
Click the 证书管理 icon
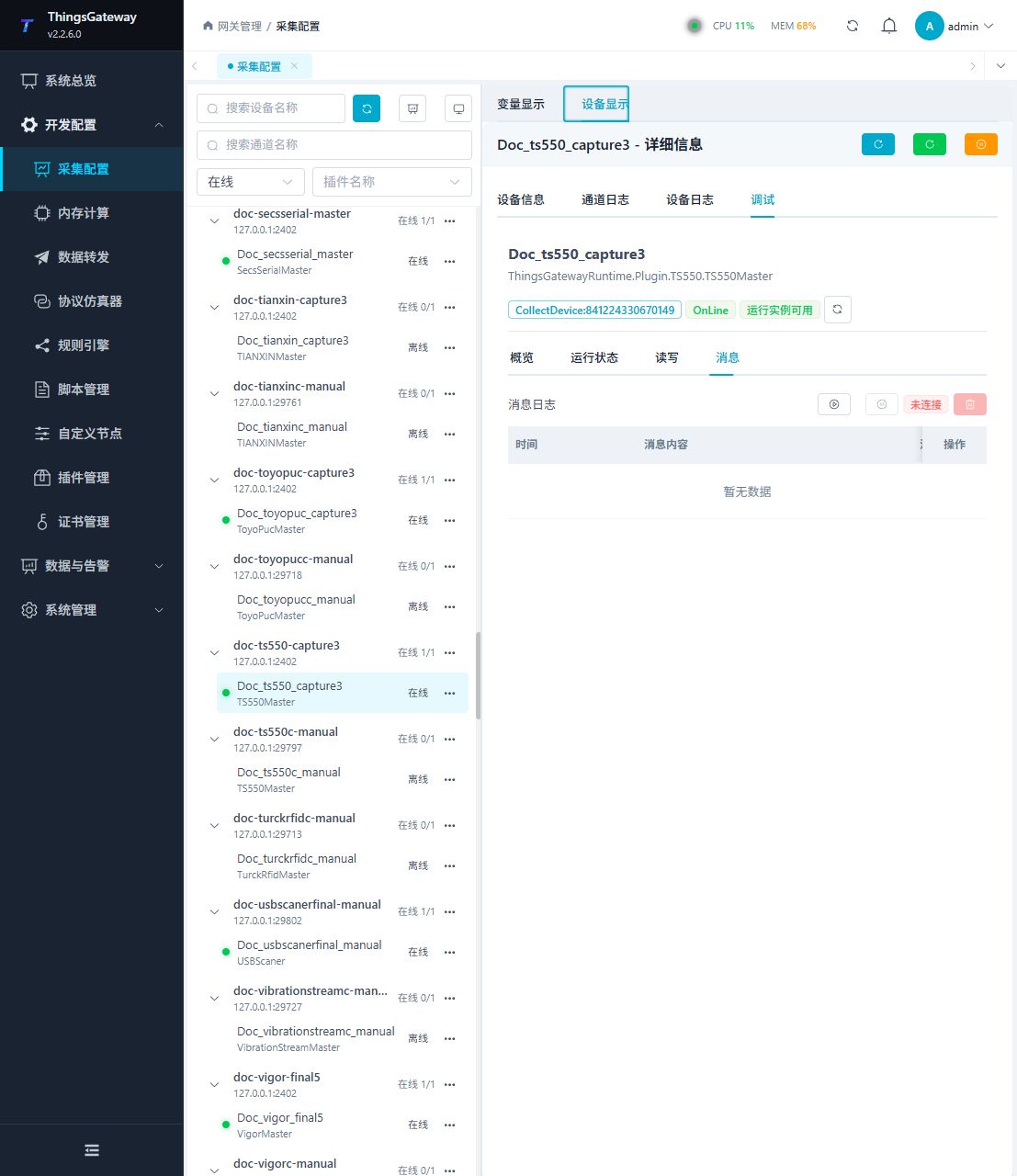tap(42, 522)
